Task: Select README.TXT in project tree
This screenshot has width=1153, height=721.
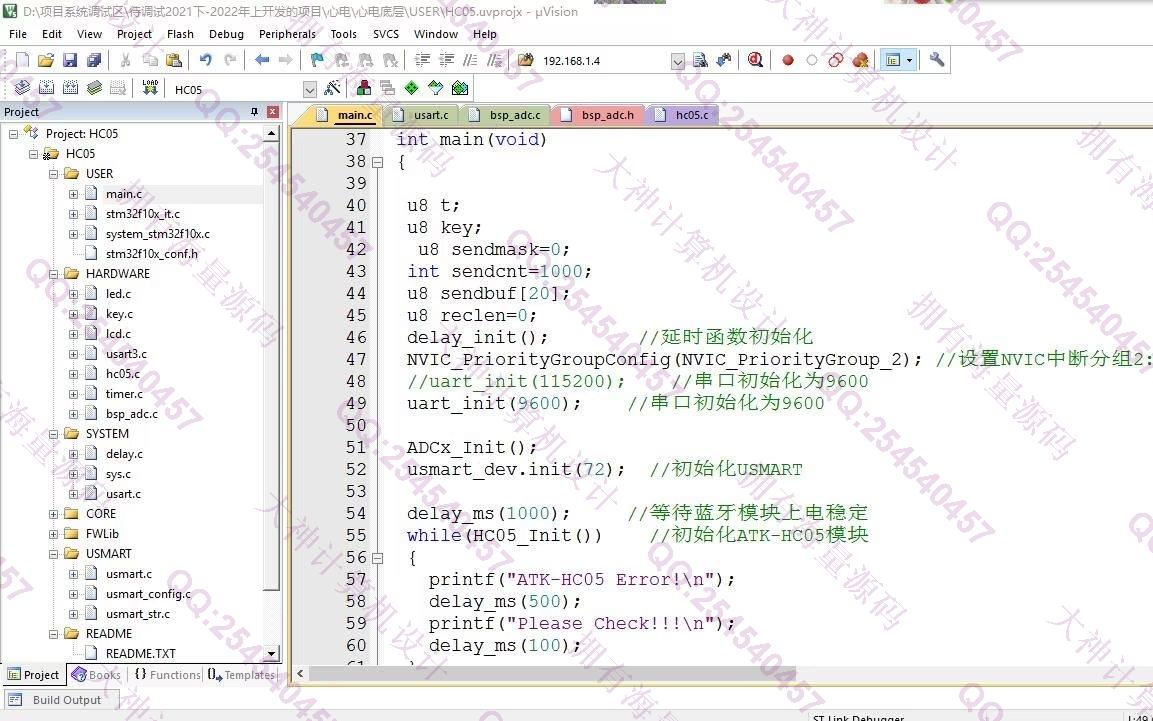Action: coord(140,654)
